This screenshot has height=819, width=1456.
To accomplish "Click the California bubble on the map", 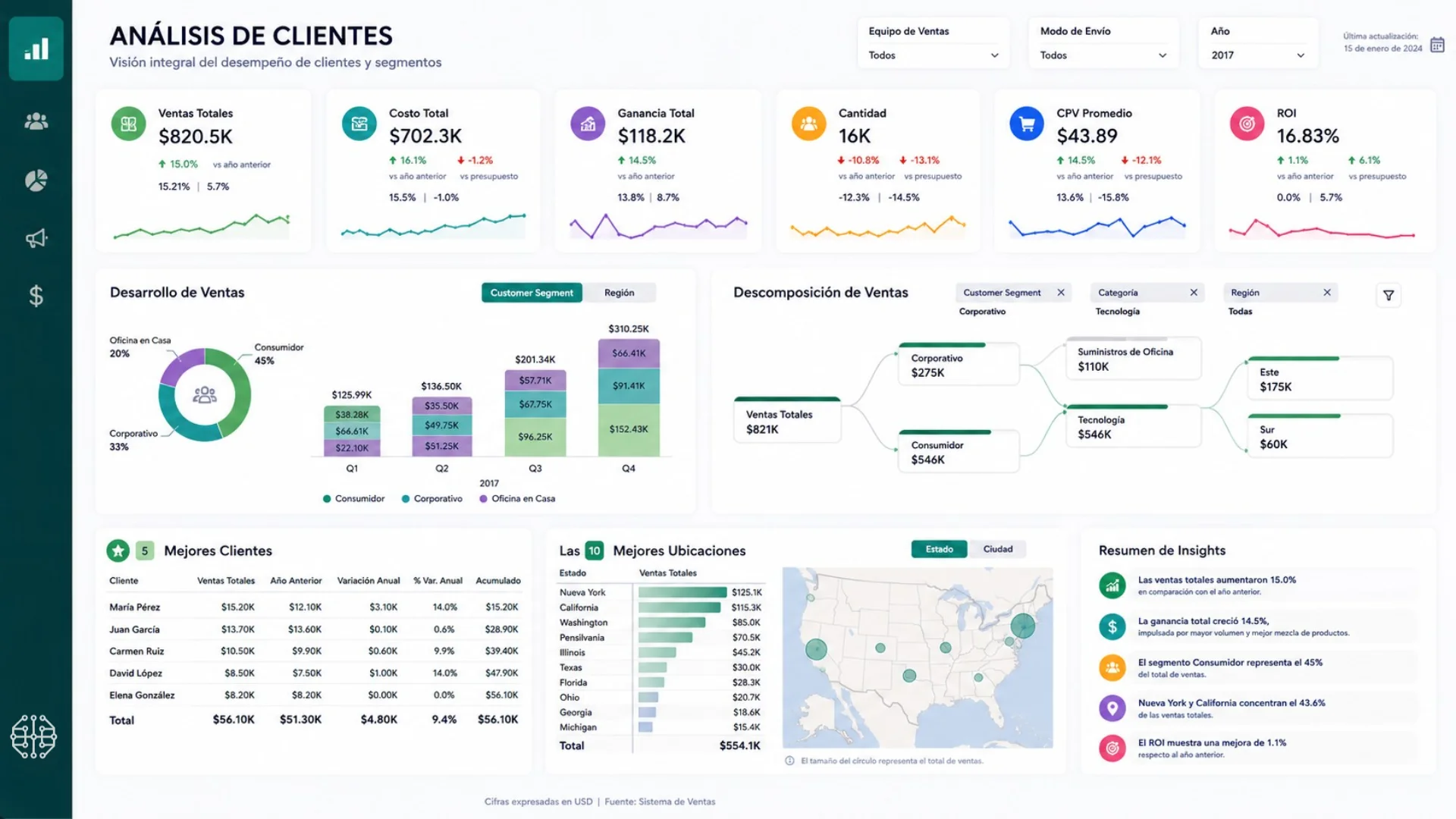I will pos(816,649).
